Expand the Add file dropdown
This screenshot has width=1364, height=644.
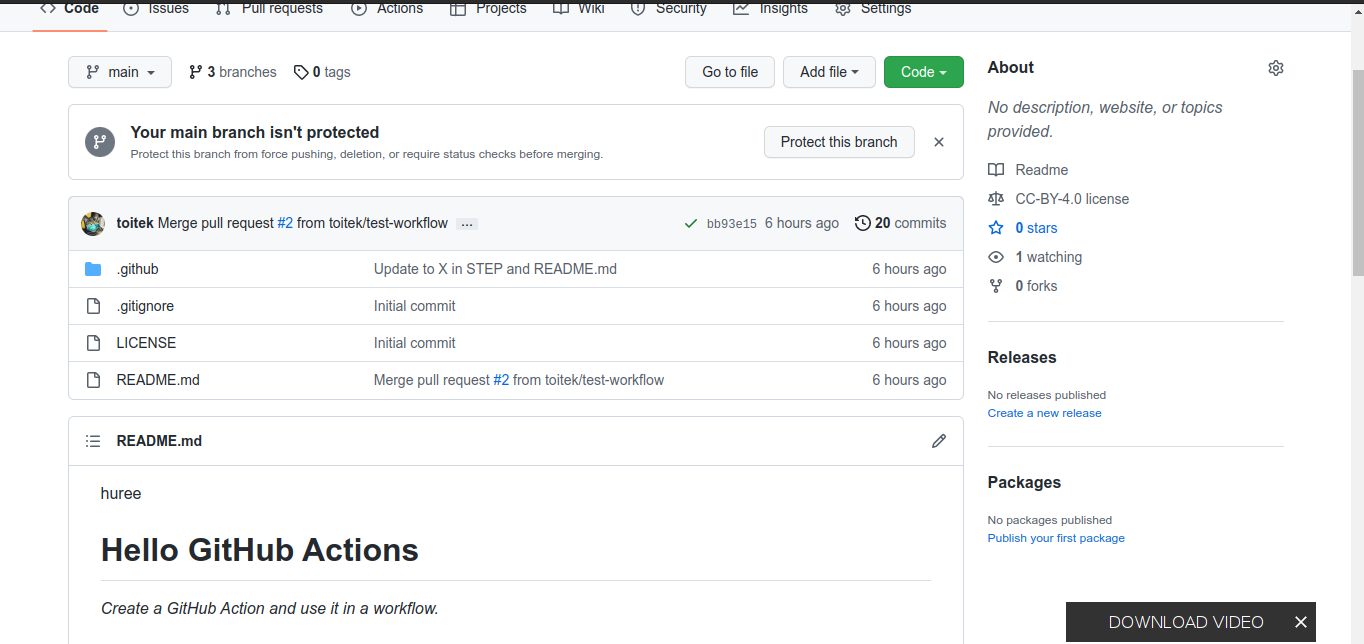(x=829, y=72)
